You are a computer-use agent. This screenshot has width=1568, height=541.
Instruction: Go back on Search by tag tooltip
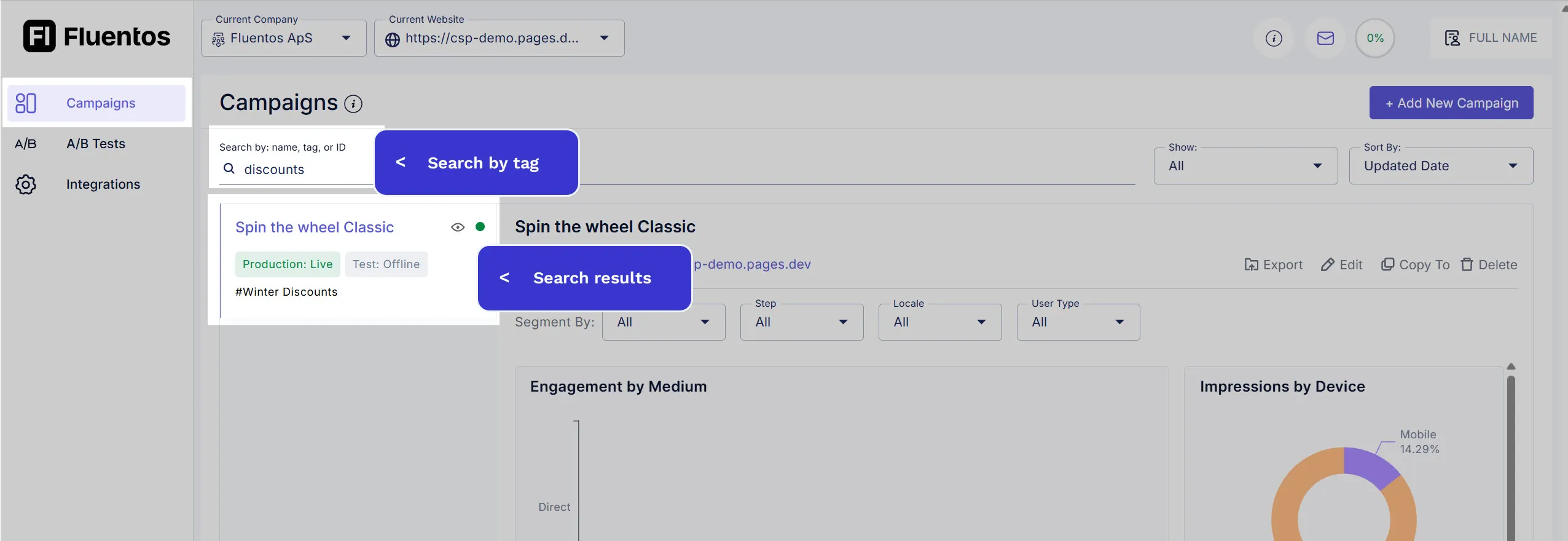coord(401,162)
